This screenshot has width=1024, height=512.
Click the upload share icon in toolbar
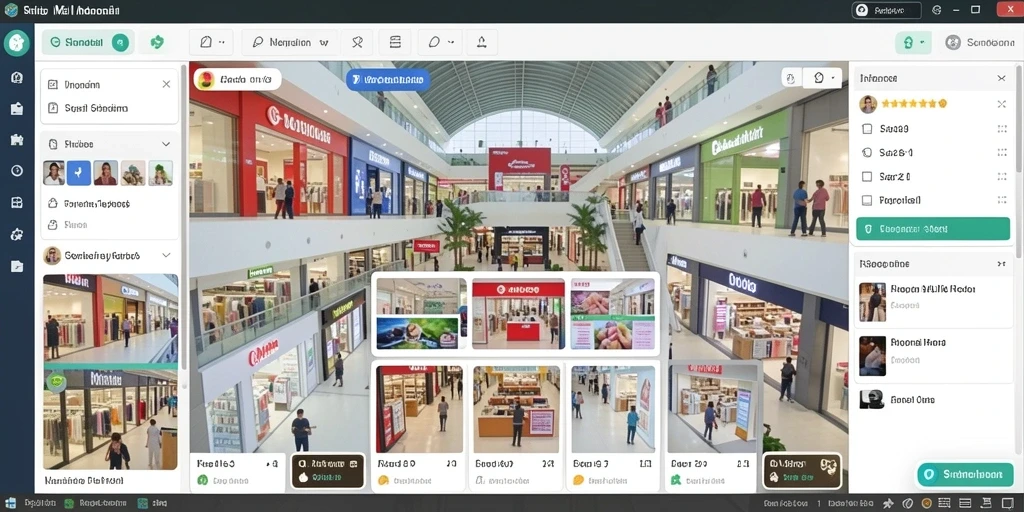[x=482, y=42]
